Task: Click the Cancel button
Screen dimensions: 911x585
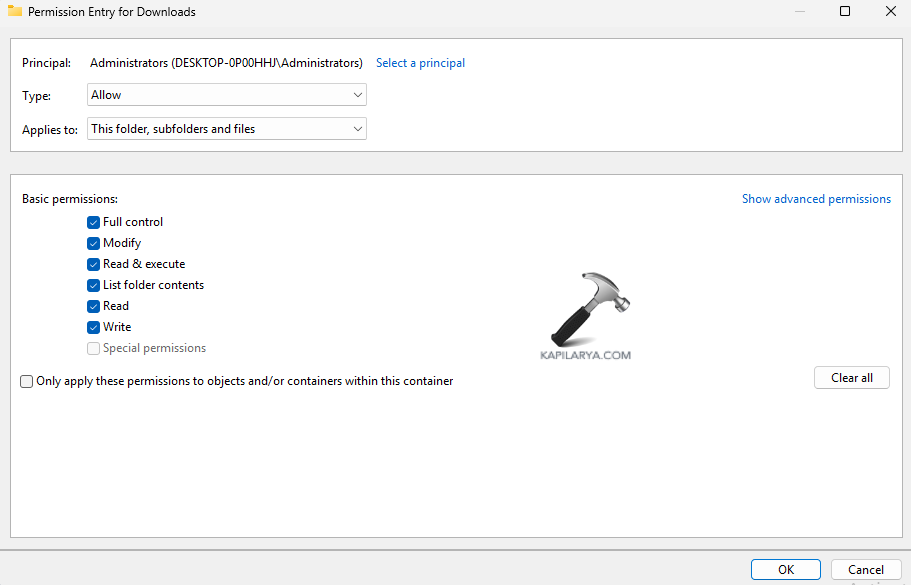Action: tap(866, 569)
